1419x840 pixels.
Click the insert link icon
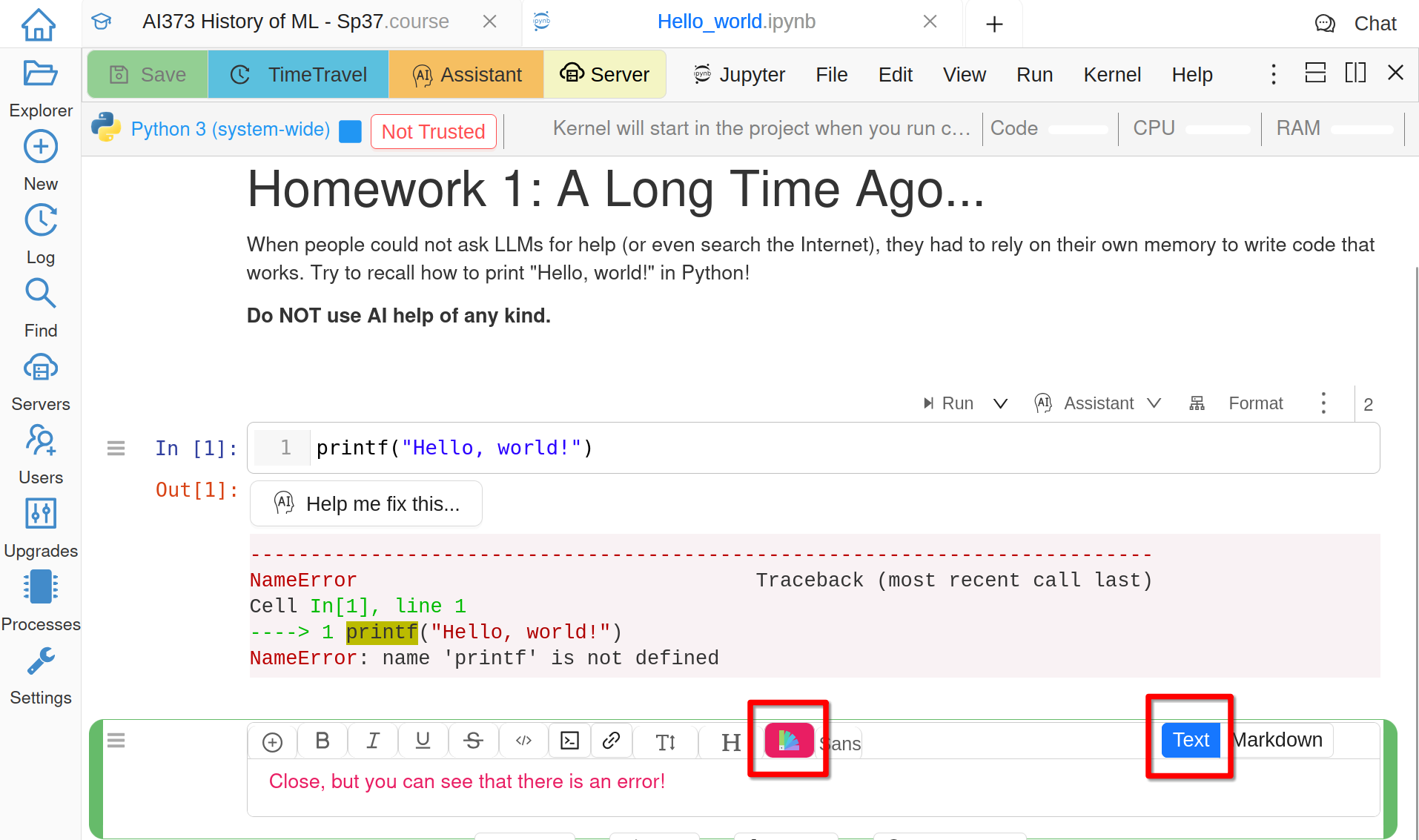coord(611,741)
